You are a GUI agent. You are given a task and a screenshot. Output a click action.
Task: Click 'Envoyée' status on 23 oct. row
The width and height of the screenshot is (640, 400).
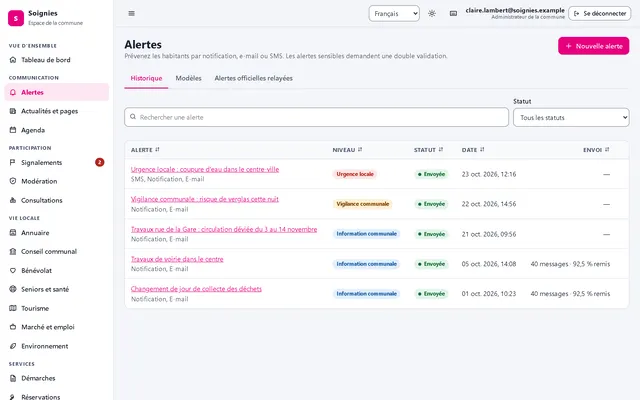pos(431,174)
